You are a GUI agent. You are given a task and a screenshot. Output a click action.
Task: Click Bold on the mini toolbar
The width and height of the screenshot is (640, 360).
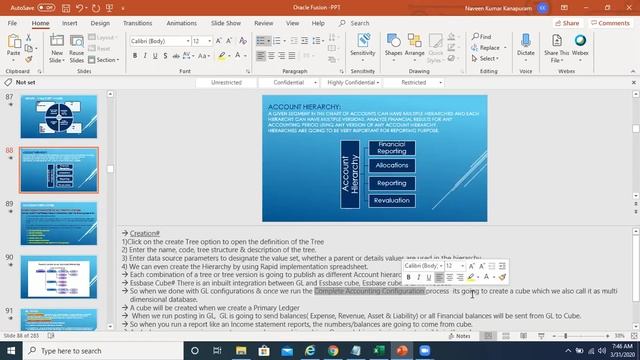tap(408, 278)
